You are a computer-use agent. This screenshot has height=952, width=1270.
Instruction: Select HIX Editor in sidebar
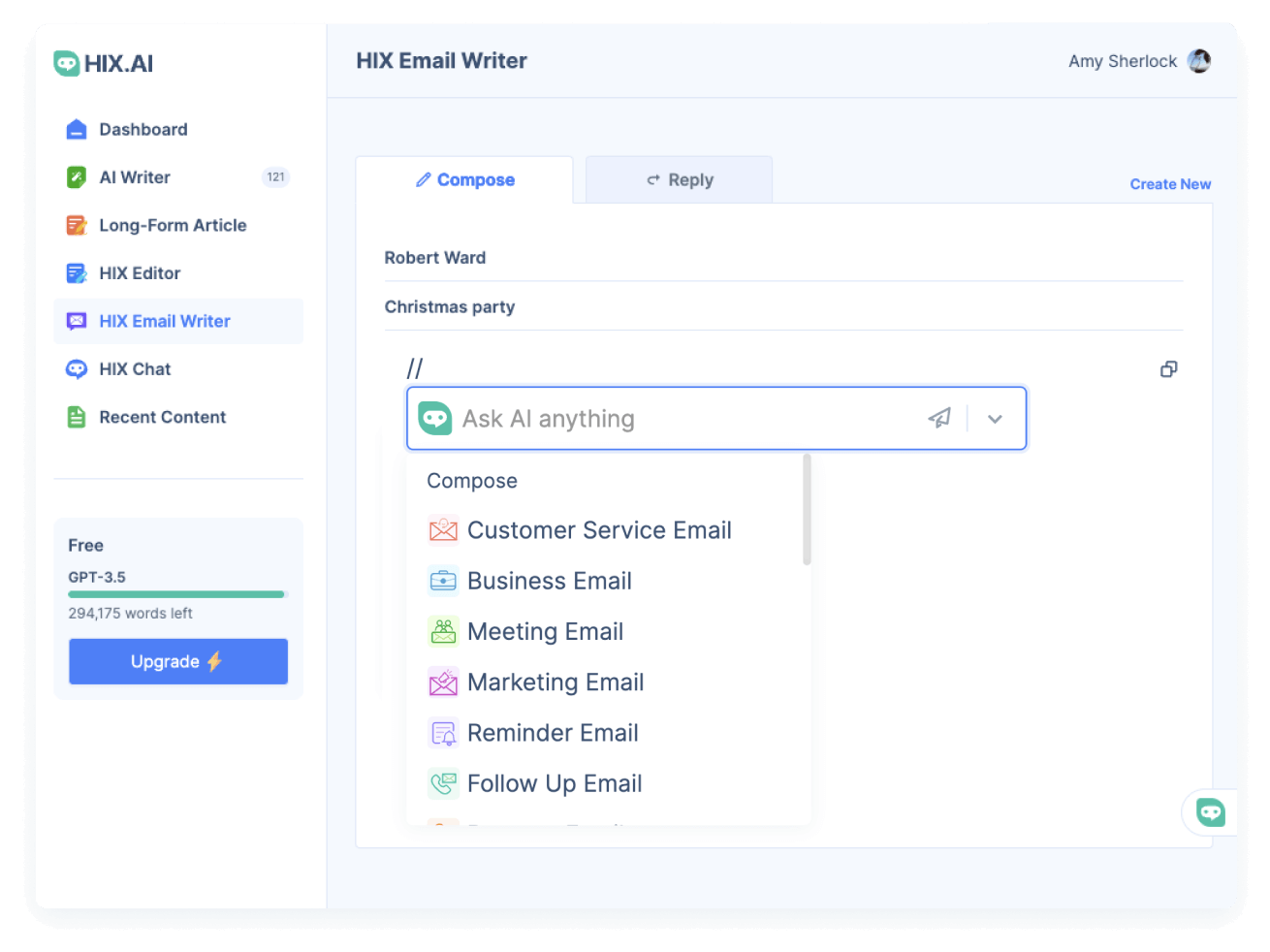178,273
